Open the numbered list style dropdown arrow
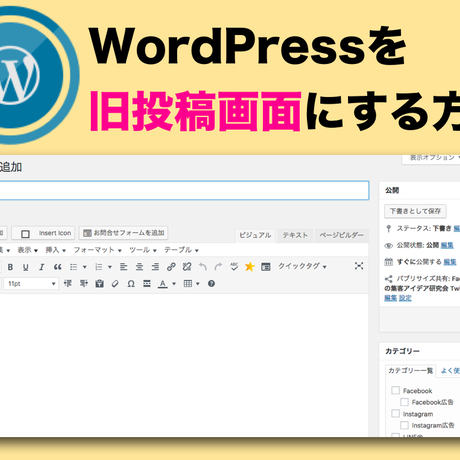 [110, 267]
